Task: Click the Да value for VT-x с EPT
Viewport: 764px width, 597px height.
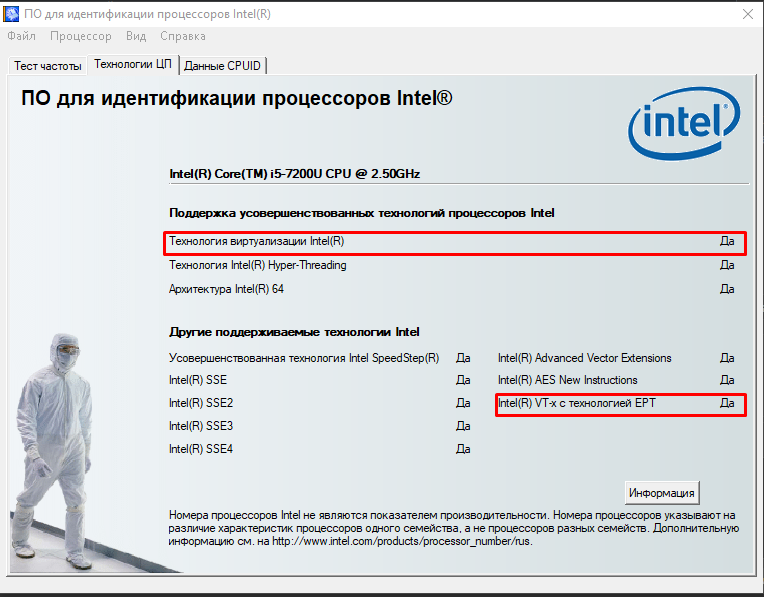Action: 727,403
